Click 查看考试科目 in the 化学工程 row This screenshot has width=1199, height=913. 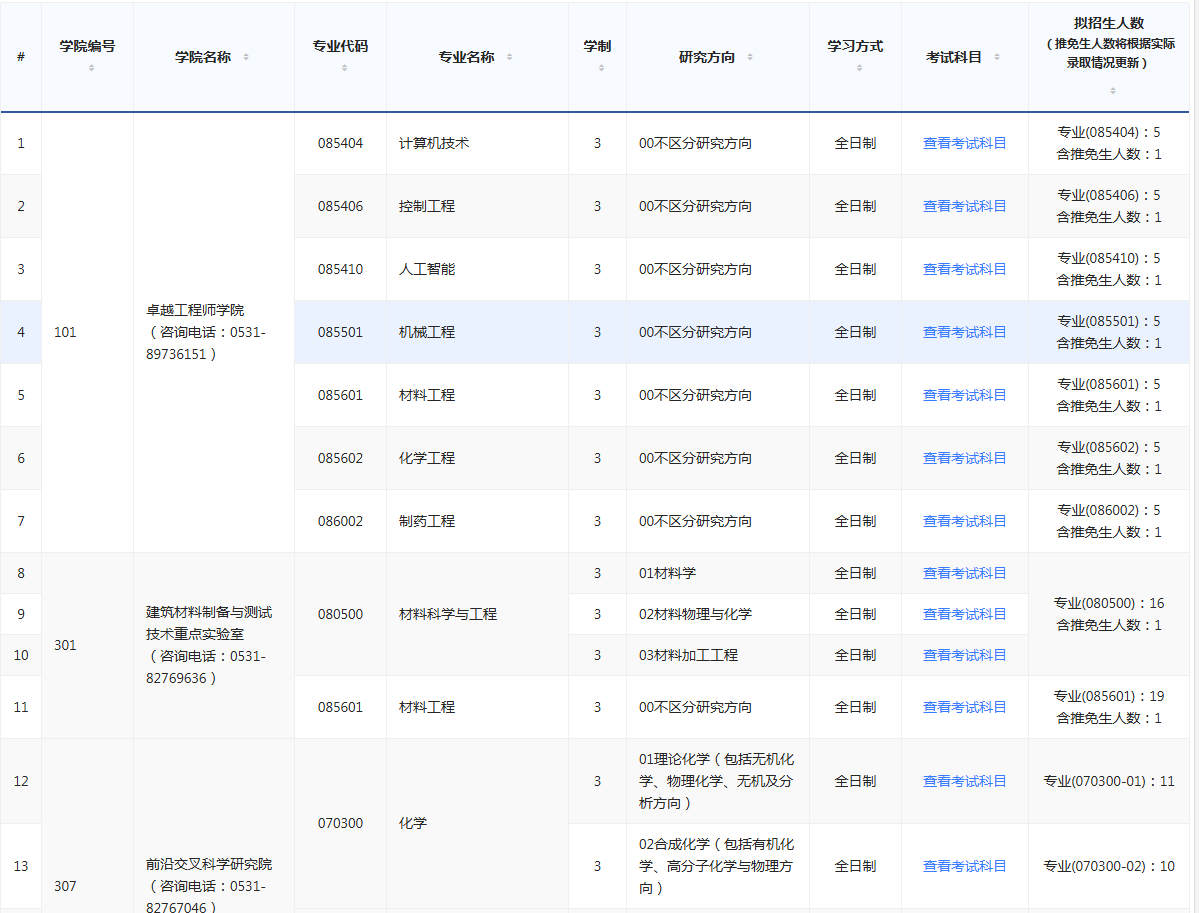(x=964, y=457)
